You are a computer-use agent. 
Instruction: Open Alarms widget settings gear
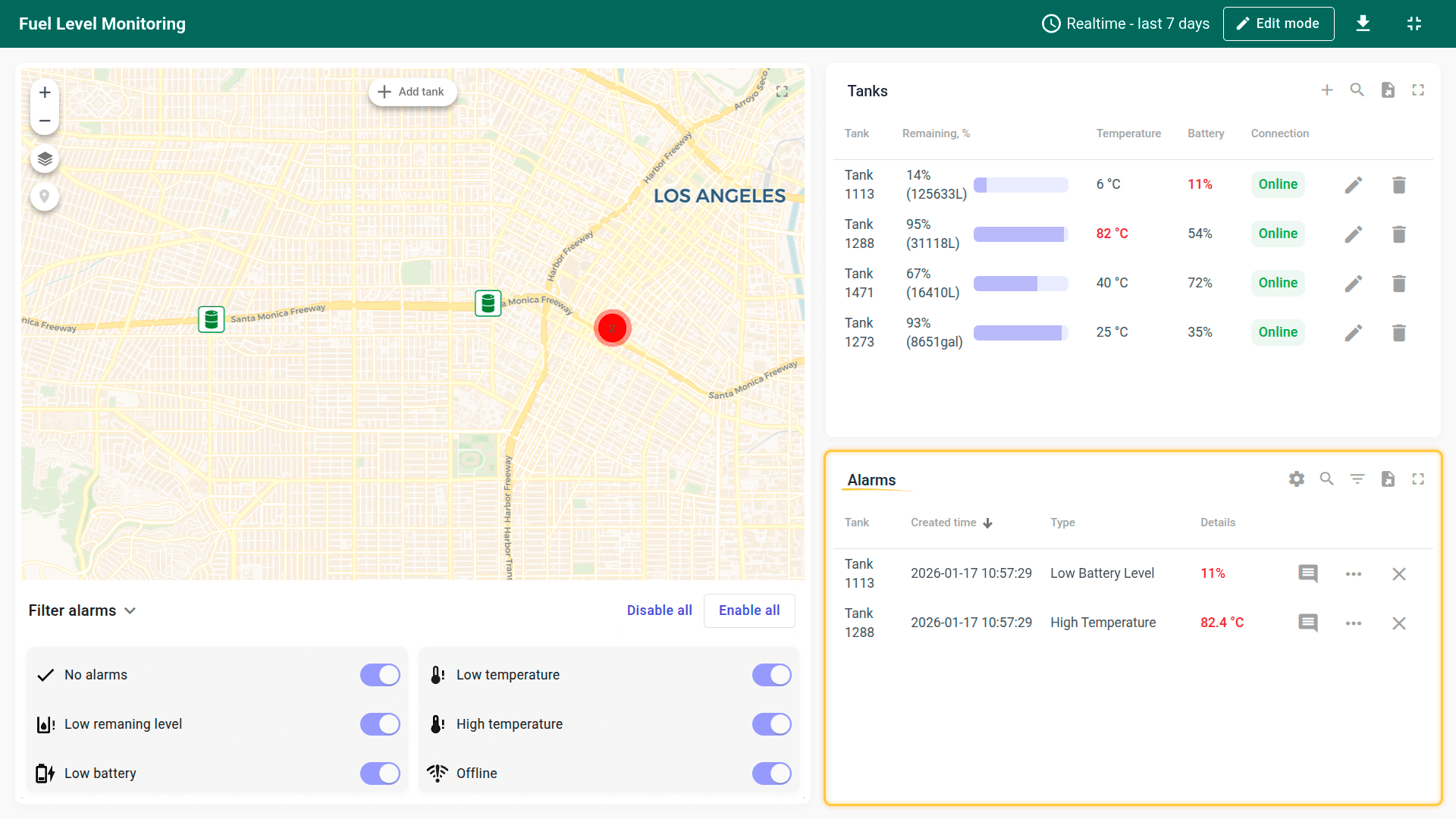(1297, 479)
